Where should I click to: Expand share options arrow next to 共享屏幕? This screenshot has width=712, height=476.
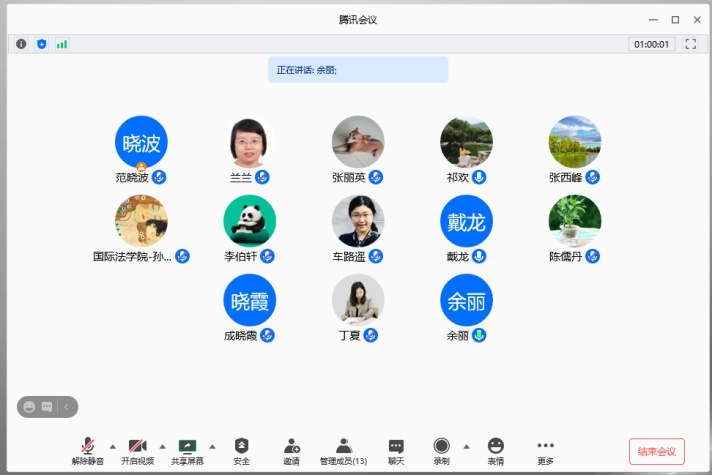pyautogui.click(x=212, y=447)
